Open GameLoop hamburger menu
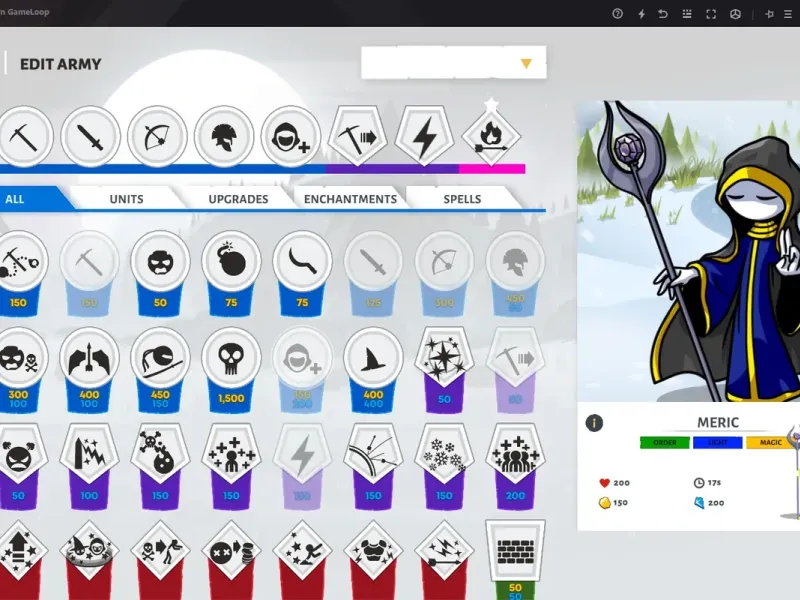Viewport: 800px width, 600px height. pyautogui.click(x=788, y=14)
